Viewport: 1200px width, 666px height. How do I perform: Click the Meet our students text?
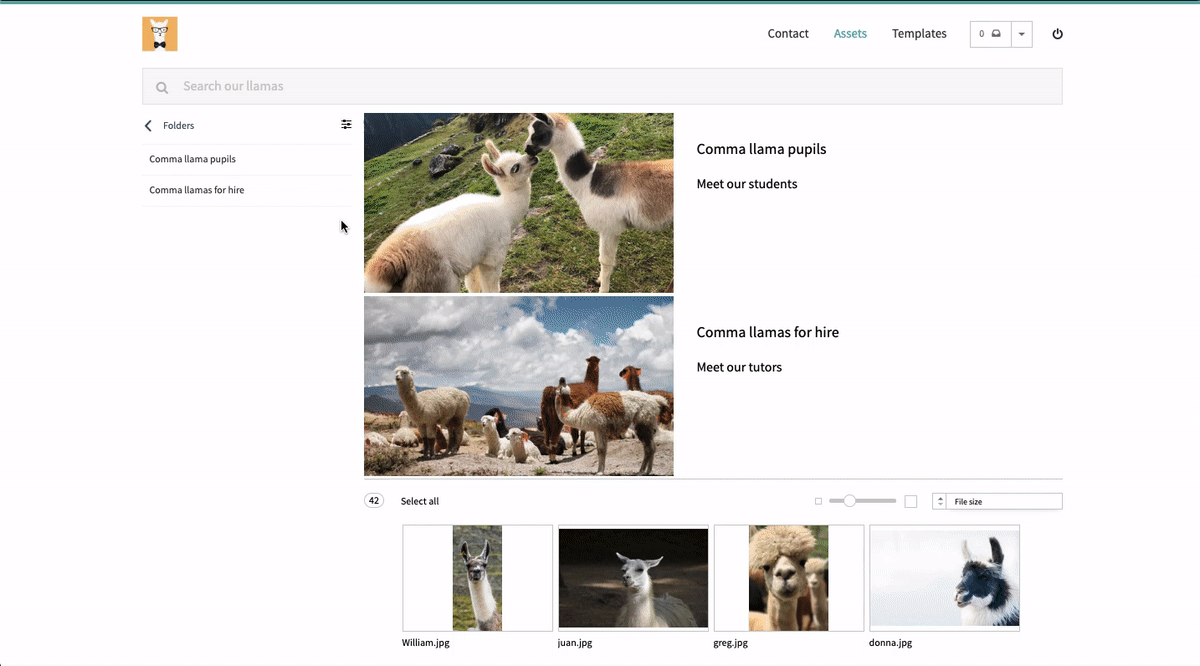(747, 184)
